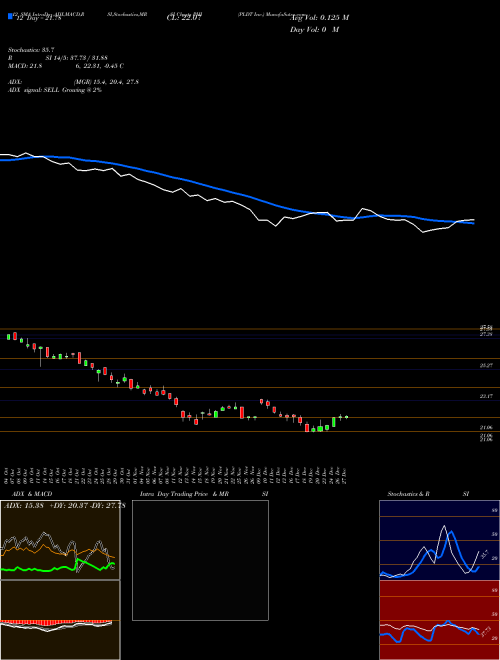Click 'ADX signal: SELL Growing @ 2%' text
500x660 pixels.
[55, 90]
